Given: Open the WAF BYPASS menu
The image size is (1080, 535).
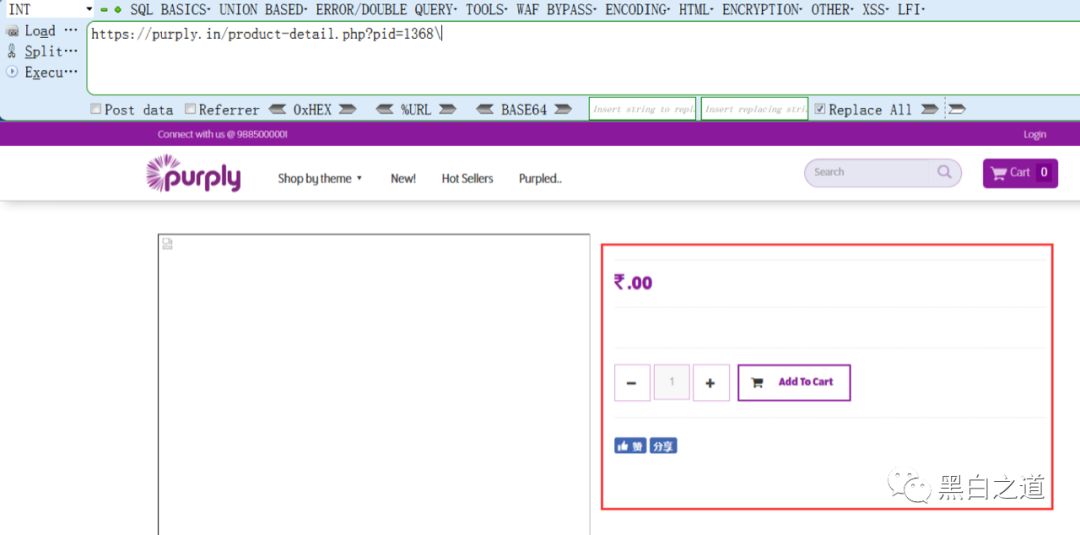Looking at the screenshot, I should point(557,10).
